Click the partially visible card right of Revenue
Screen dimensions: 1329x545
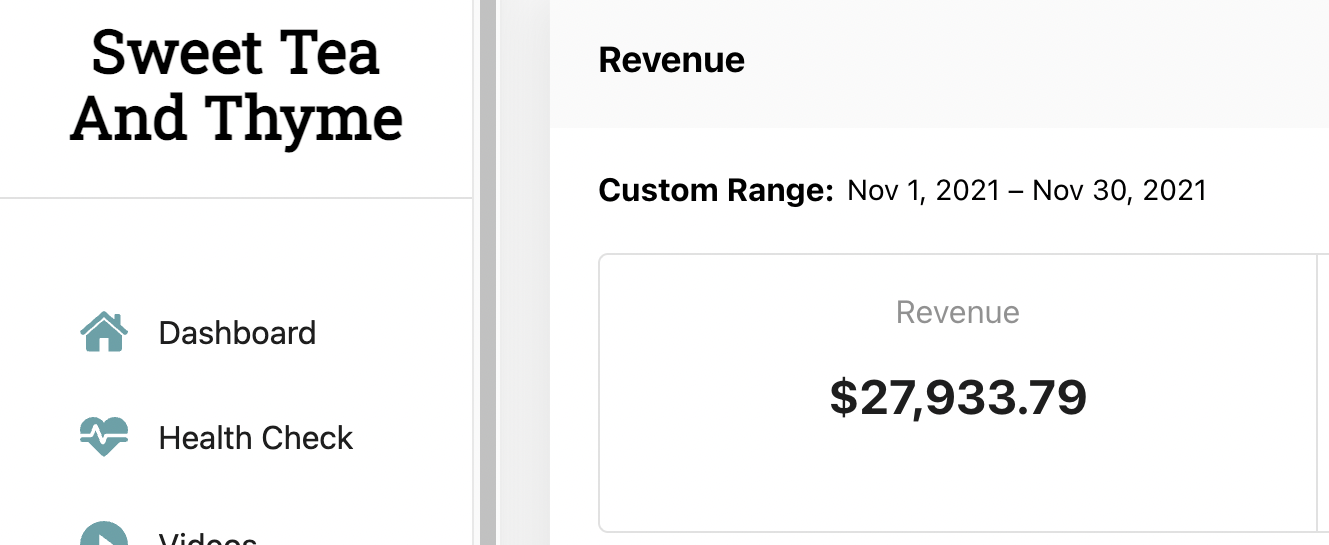pos(1323,393)
